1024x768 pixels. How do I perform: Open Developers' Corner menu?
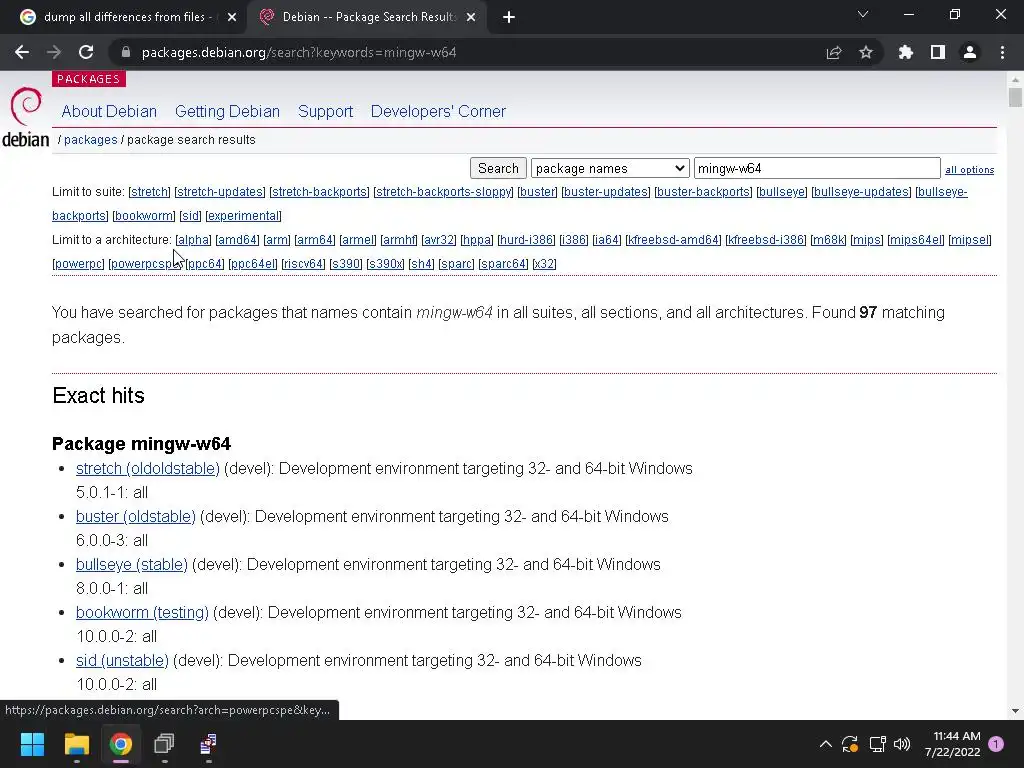click(438, 112)
